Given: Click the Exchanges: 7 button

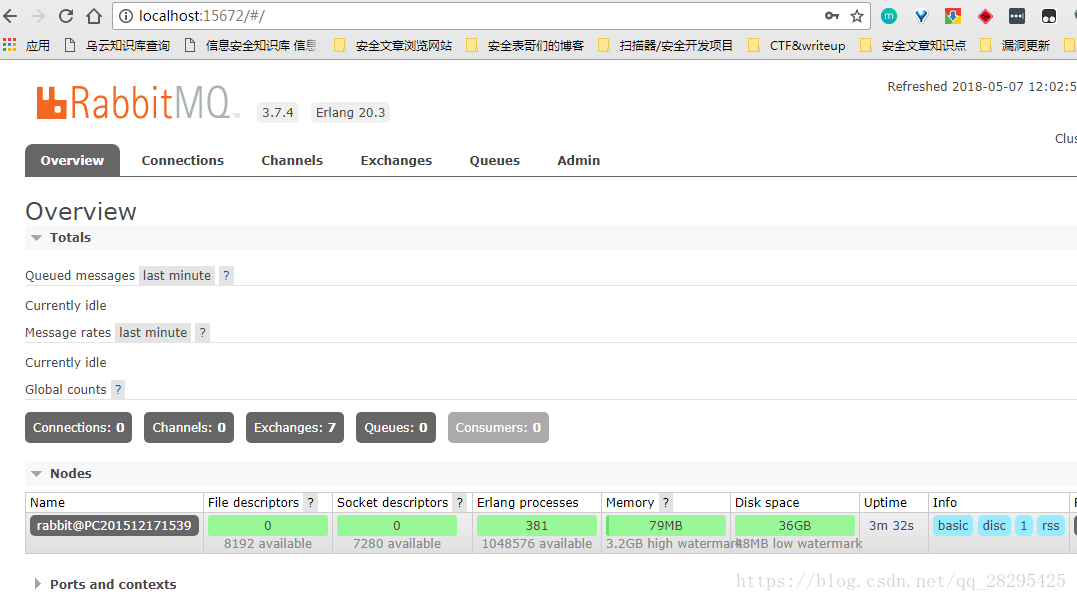Looking at the screenshot, I should [295, 427].
